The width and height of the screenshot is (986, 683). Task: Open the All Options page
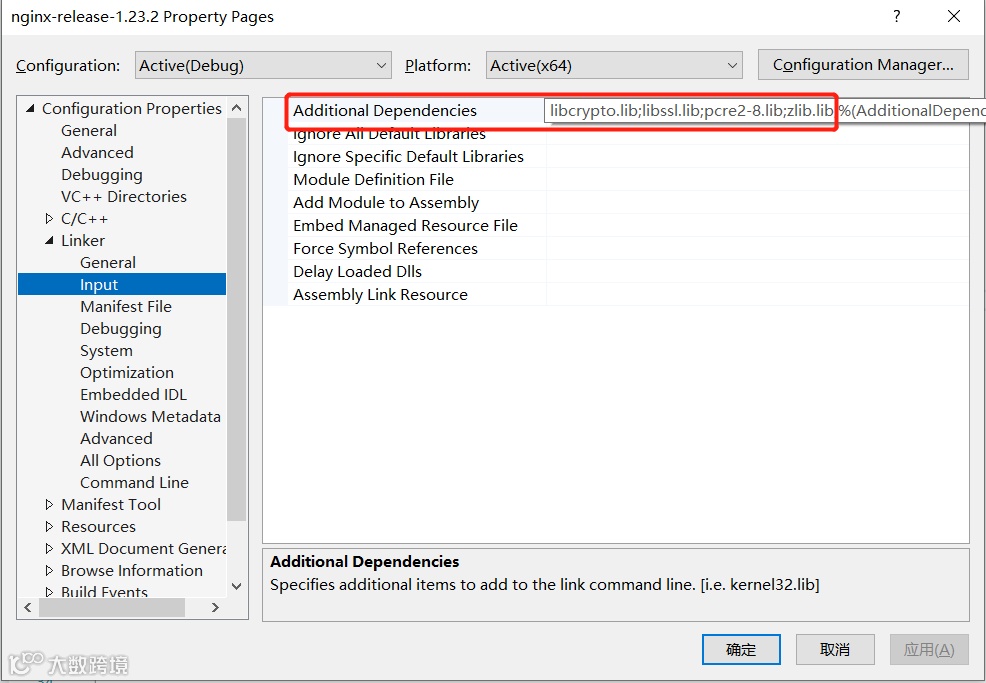pyautogui.click(x=120, y=460)
